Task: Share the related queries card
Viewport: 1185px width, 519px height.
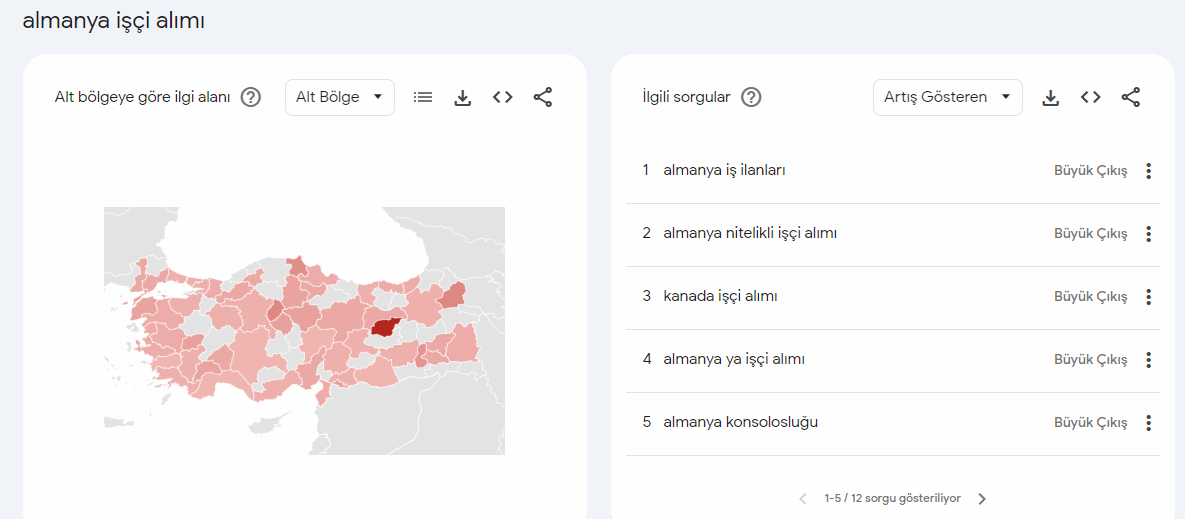Action: (1131, 97)
